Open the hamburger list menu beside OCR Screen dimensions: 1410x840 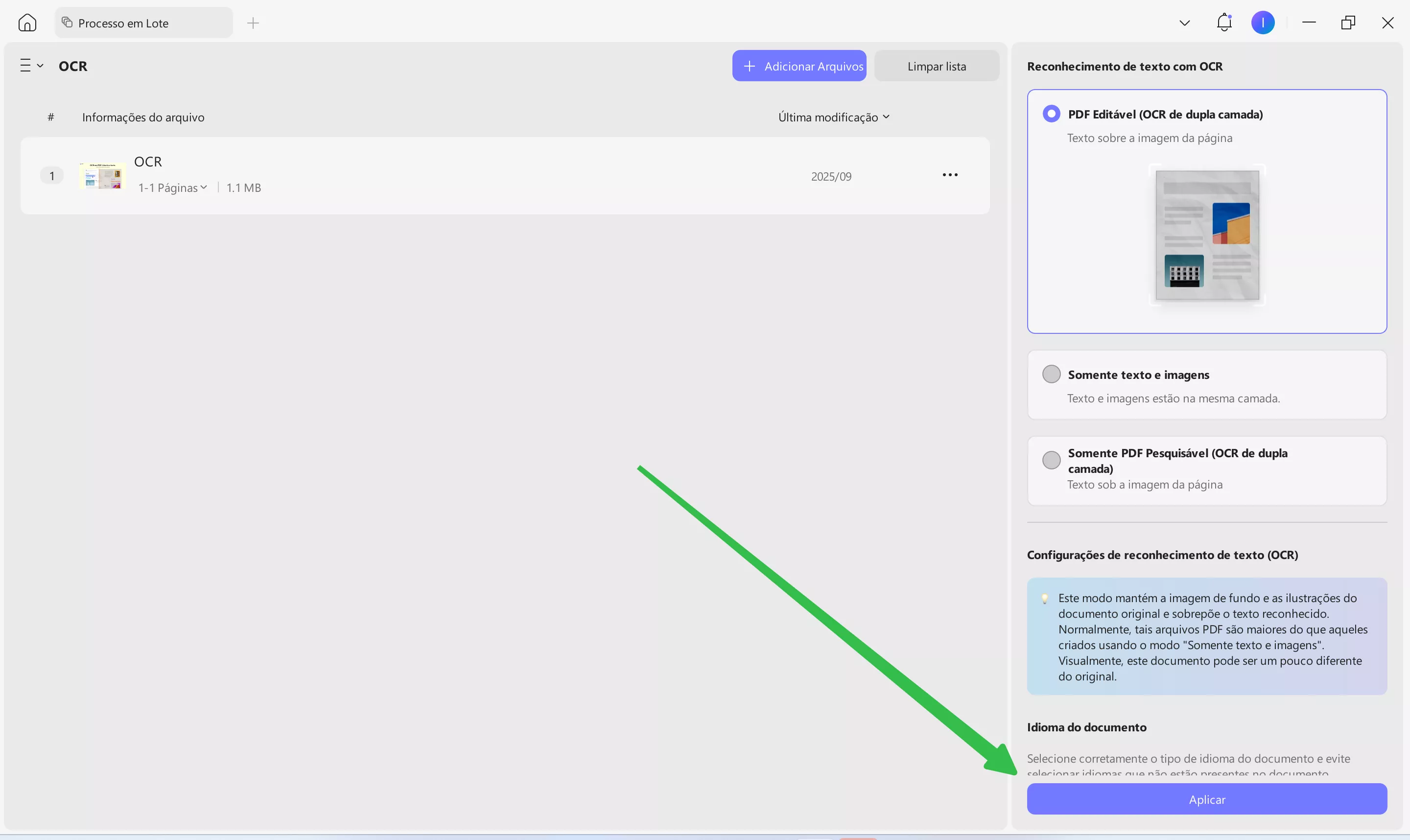31,66
